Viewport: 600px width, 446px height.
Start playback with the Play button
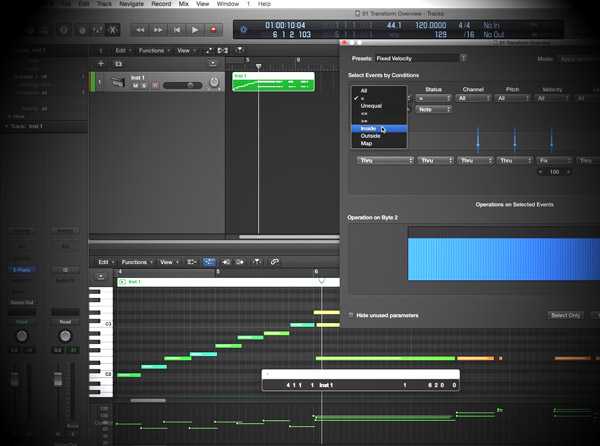pos(195,29)
